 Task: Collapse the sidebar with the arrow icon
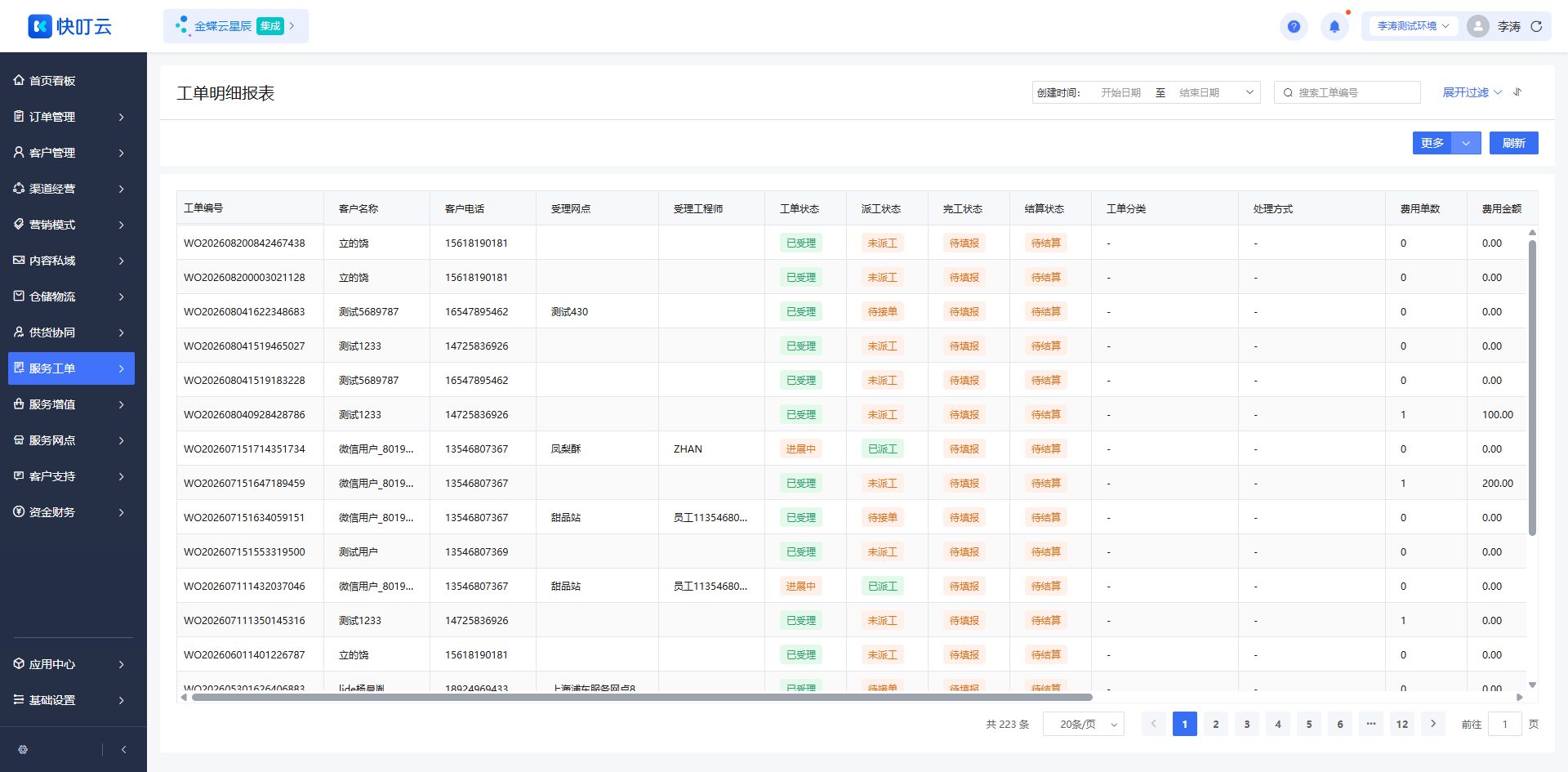123,749
